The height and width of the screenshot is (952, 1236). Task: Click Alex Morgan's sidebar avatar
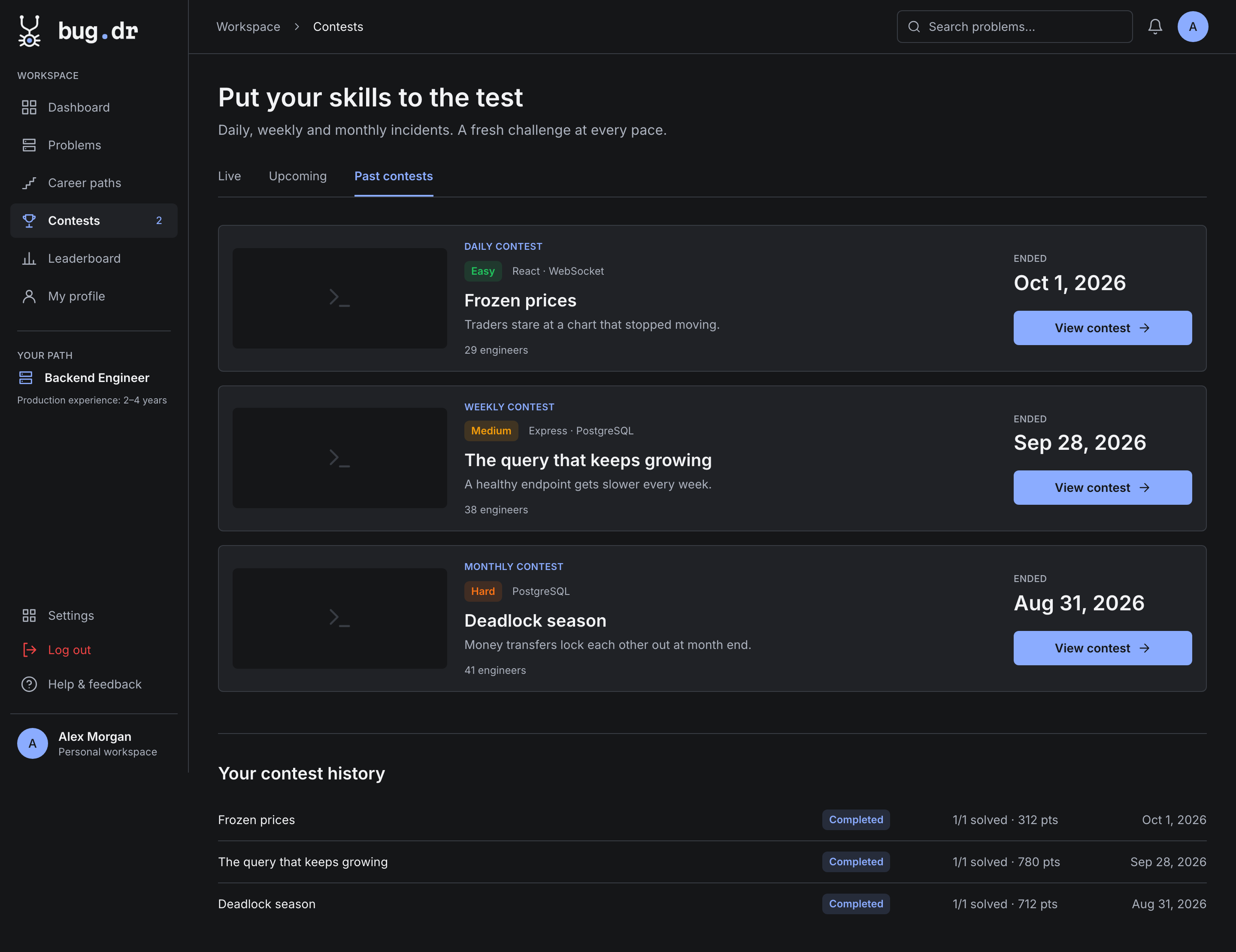pyautogui.click(x=32, y=744)
